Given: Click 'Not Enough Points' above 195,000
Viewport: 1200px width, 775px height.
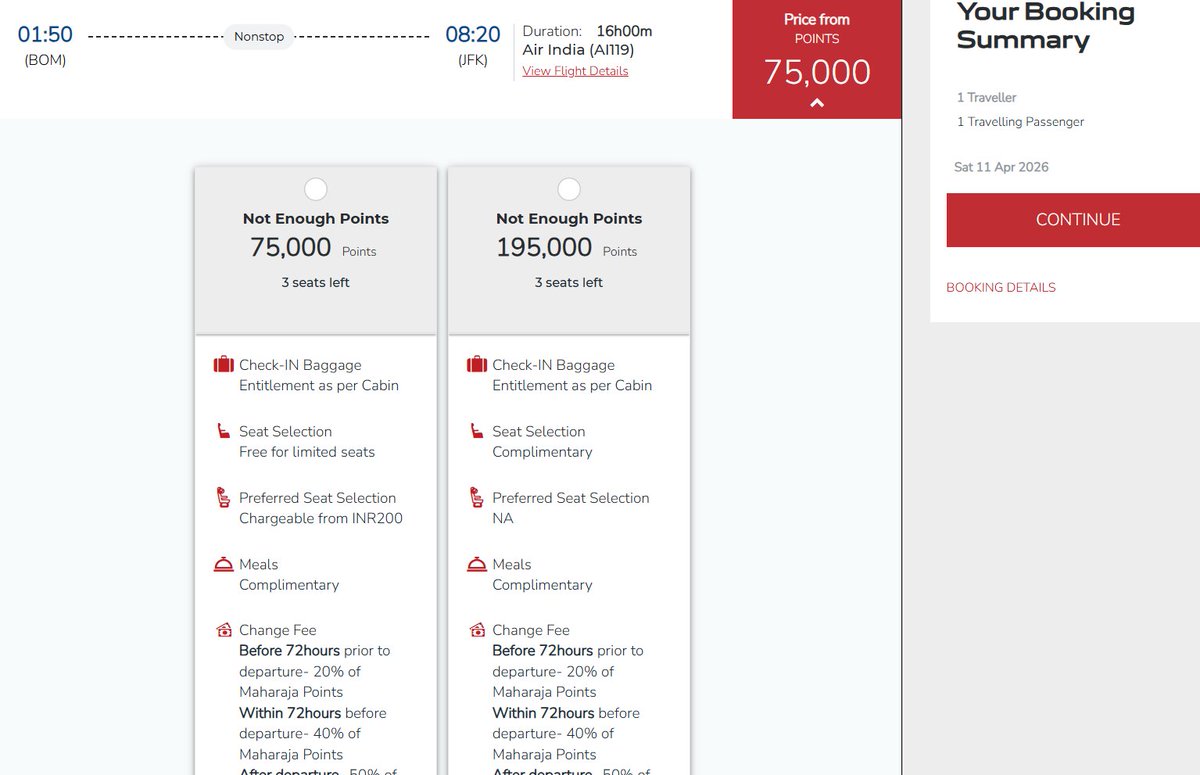Looking at the screenshot, I should [x=569, y=219].
